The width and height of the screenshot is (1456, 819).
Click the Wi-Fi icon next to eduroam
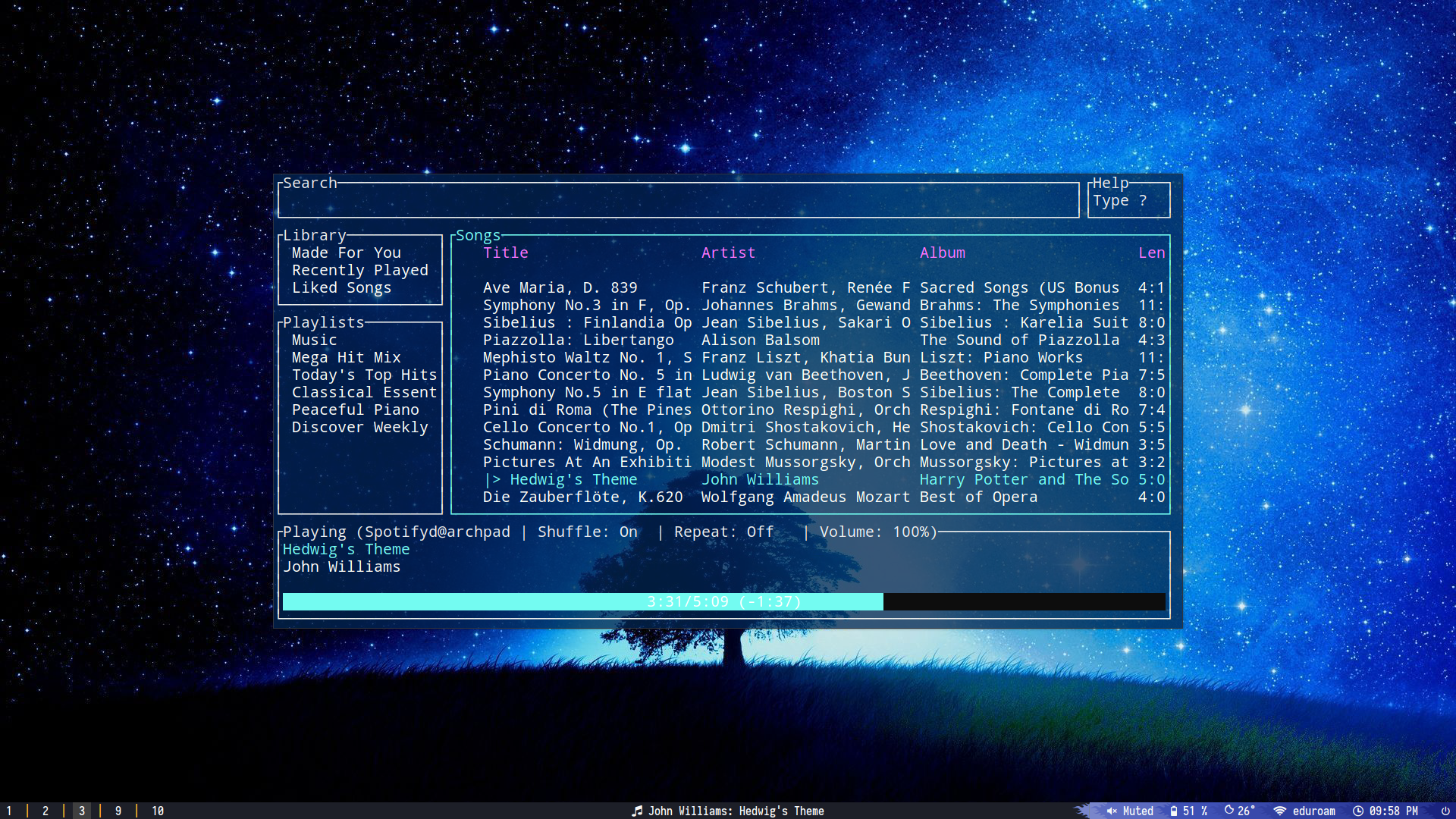[x=1280, y=811]
